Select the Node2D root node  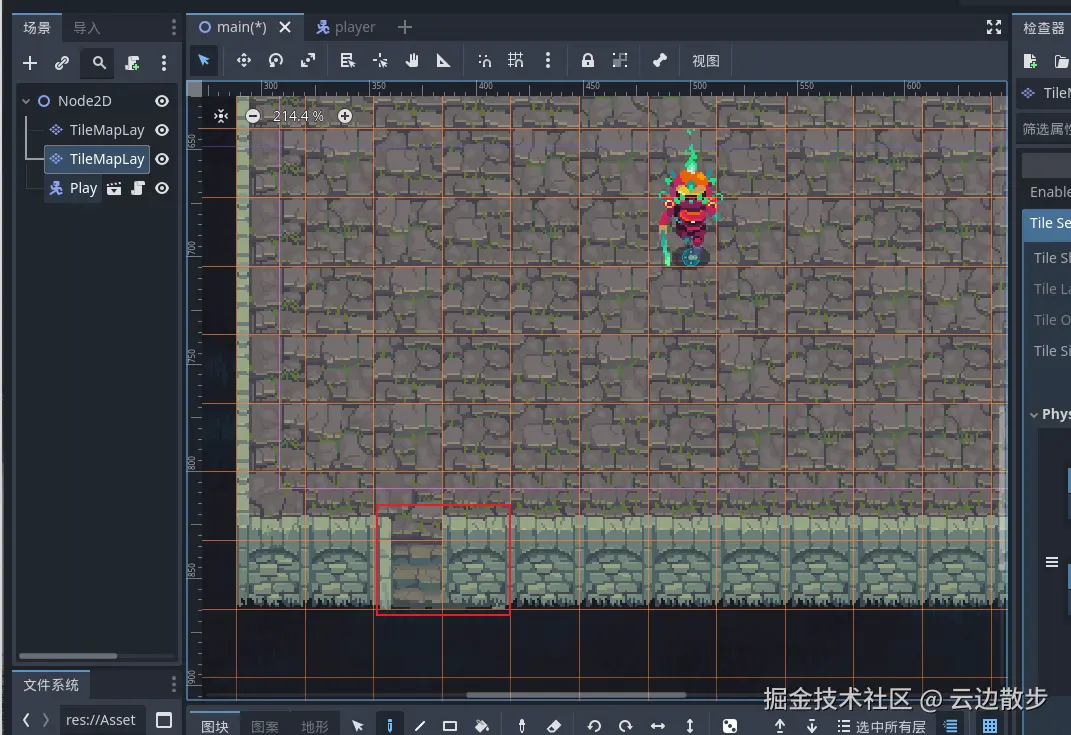coord(85,101)
